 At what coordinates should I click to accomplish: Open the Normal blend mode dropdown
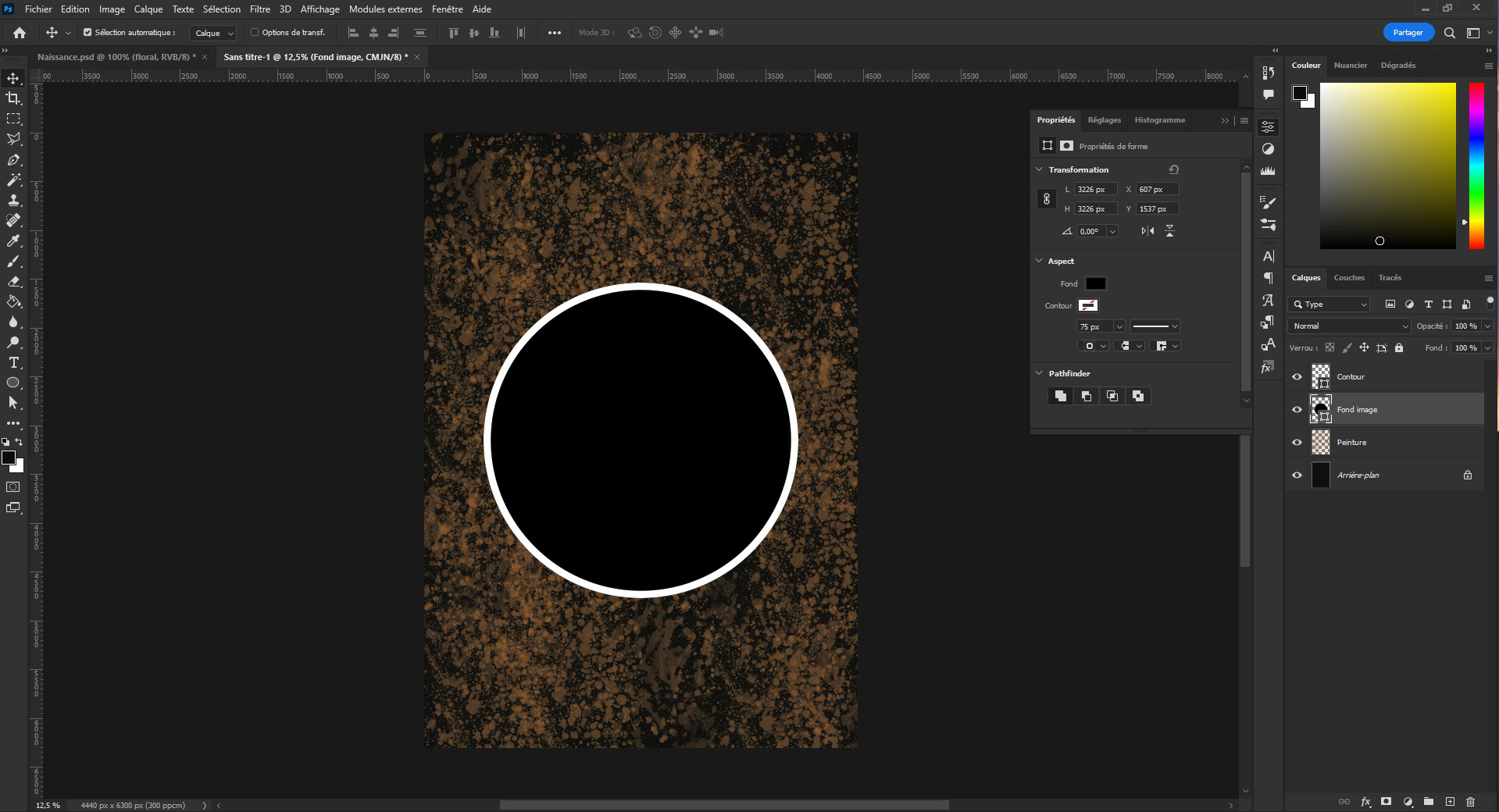(x=1349, y=326)
